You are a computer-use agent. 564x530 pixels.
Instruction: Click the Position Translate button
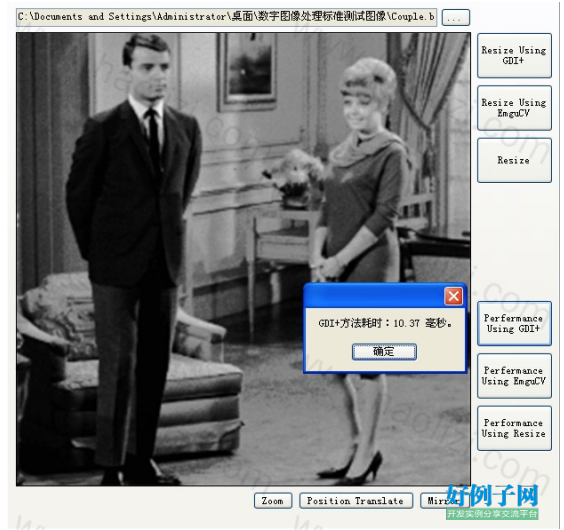click(355, 500)
